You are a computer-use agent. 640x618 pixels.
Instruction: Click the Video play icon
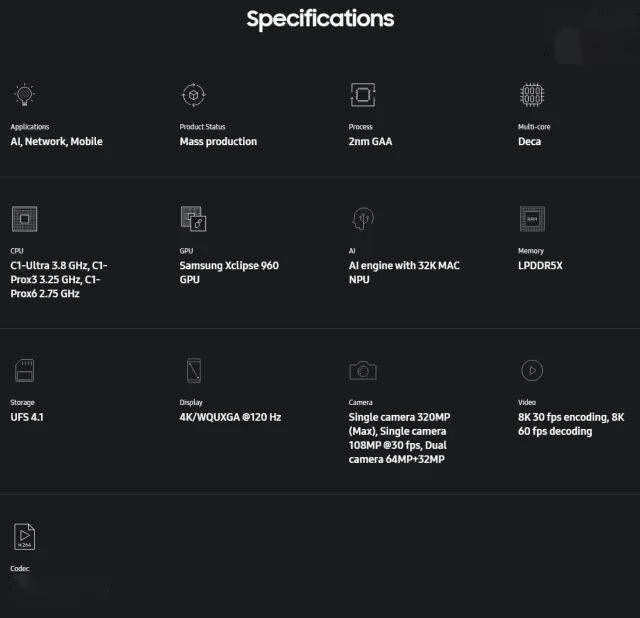coord(532,371)
